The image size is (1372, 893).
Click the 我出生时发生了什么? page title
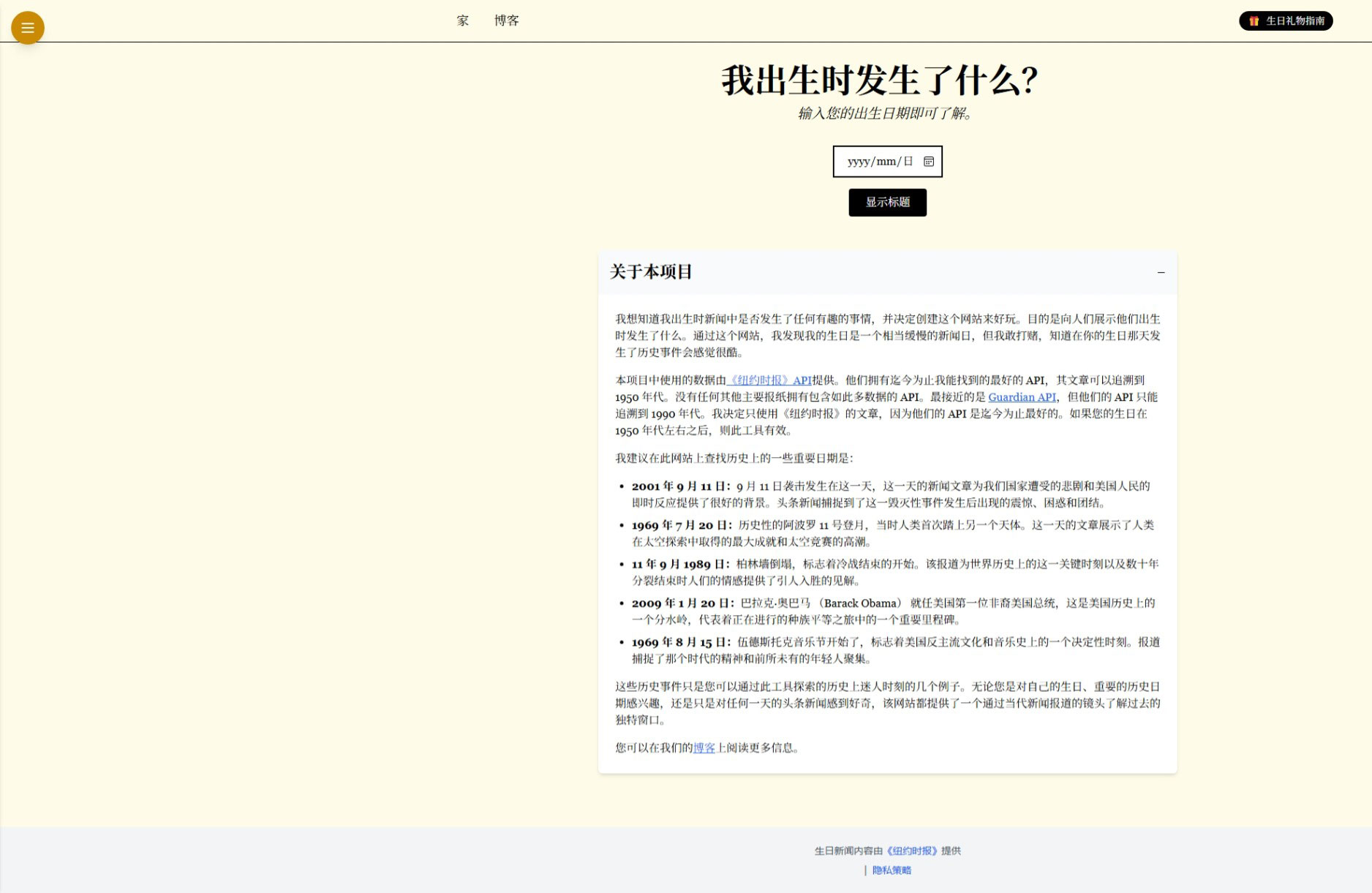[878, 82]
